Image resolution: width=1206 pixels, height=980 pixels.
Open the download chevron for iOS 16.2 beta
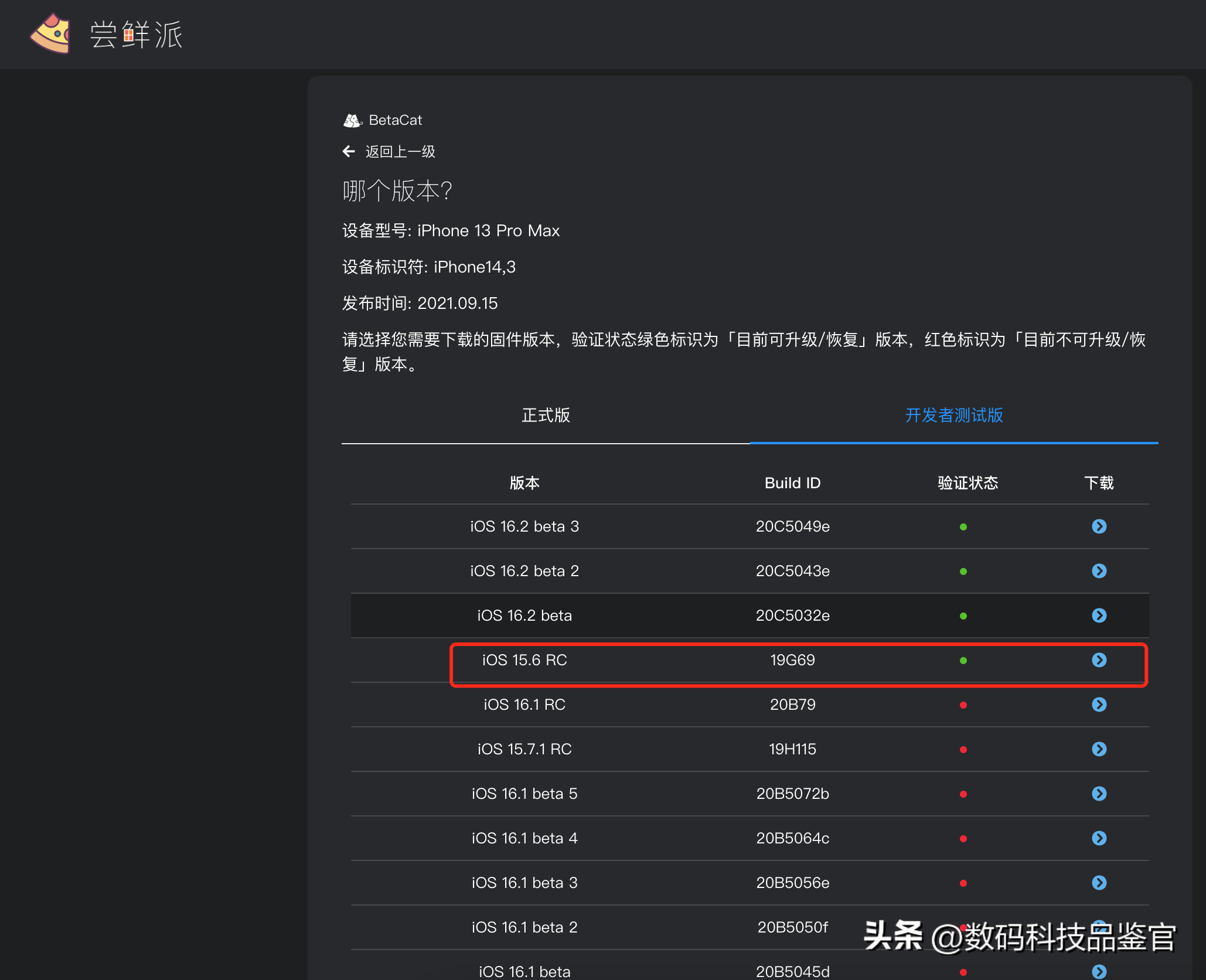pos(1099,615)
